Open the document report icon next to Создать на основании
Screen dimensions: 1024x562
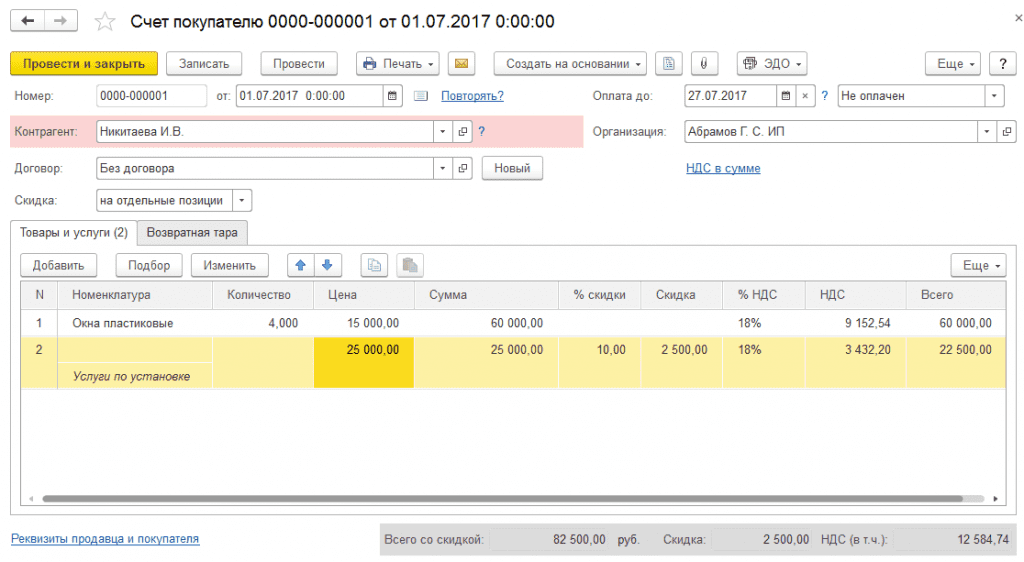tap(669, 64)
